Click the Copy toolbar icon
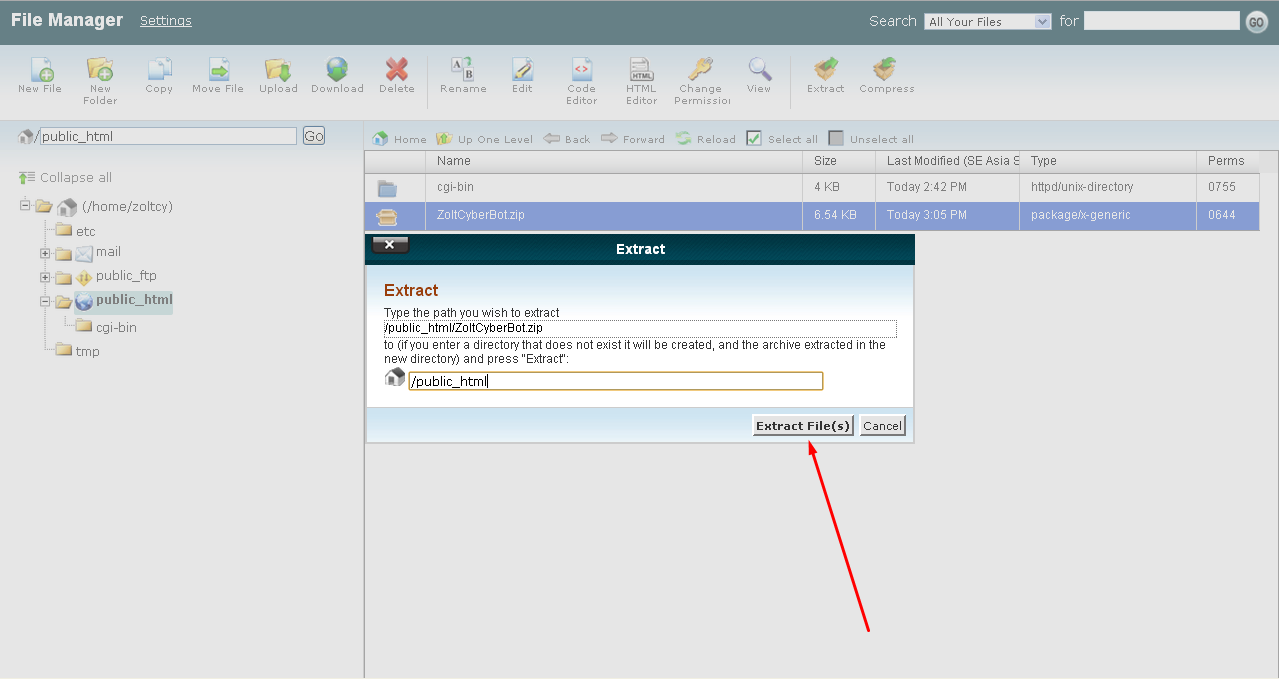The height and width of the screenshot is (680, 1279). [x=159, y=69]
